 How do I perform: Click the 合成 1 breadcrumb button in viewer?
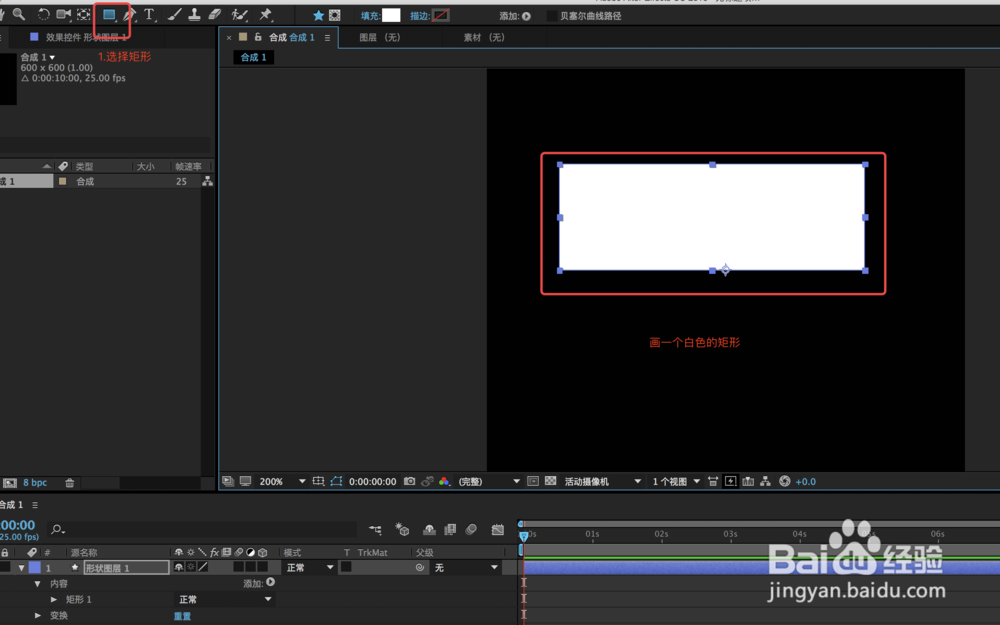(253, 57)
